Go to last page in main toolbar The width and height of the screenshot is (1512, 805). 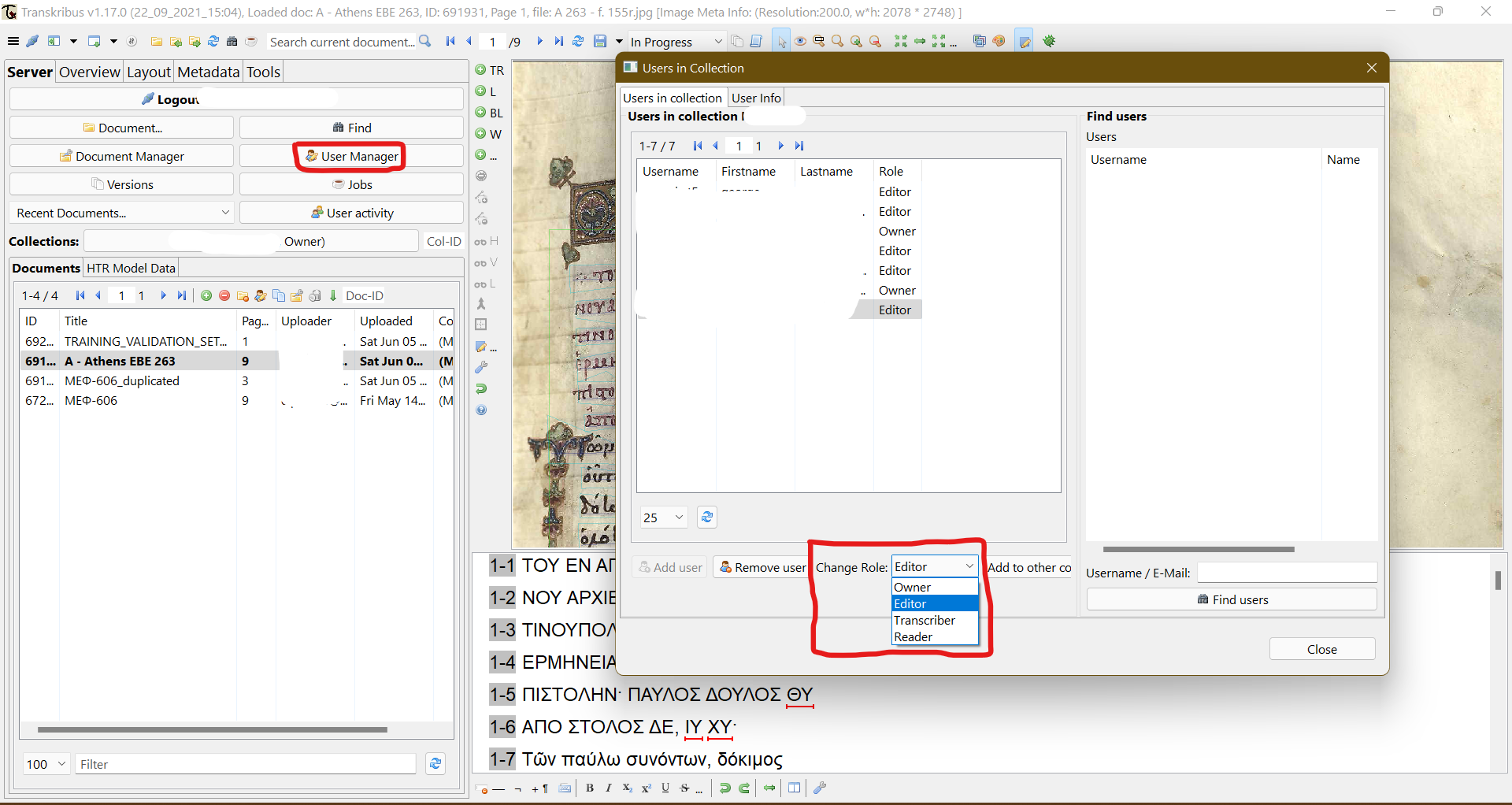click(x=558, y=41)
